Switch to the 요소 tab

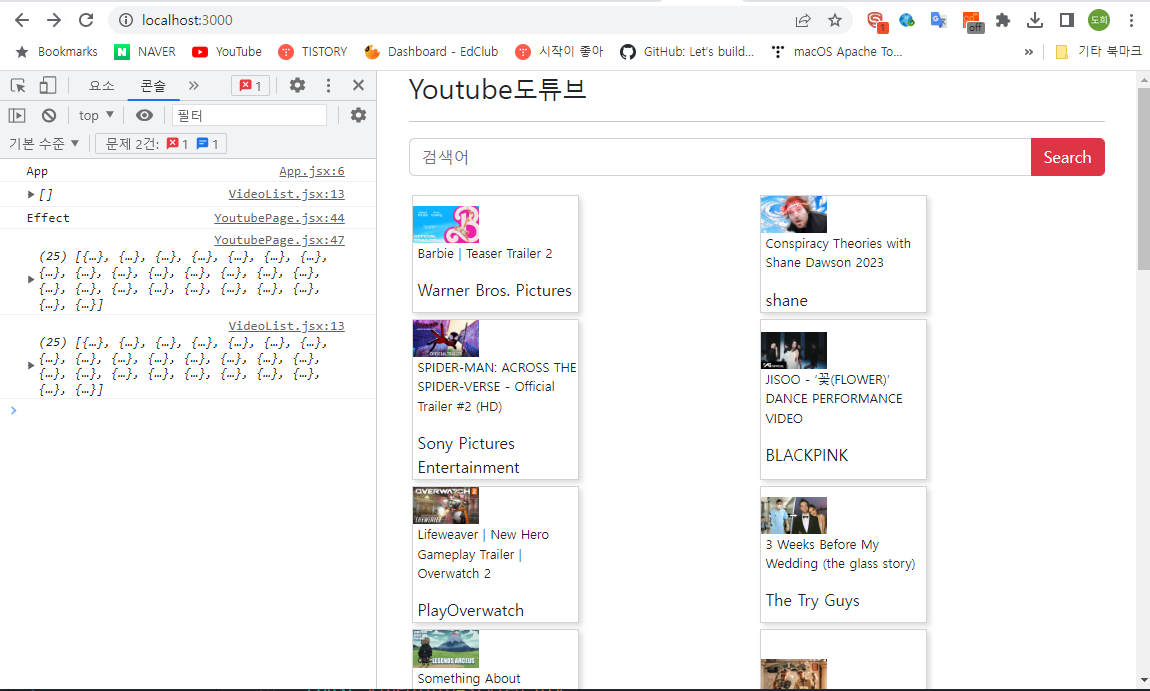tap(101, 86)
